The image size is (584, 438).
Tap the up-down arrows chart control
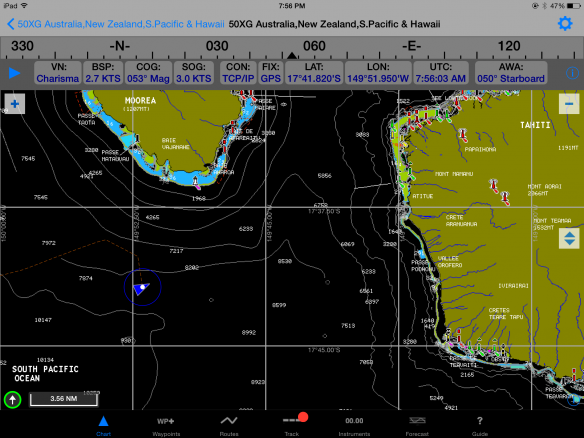tap(569, 238)
